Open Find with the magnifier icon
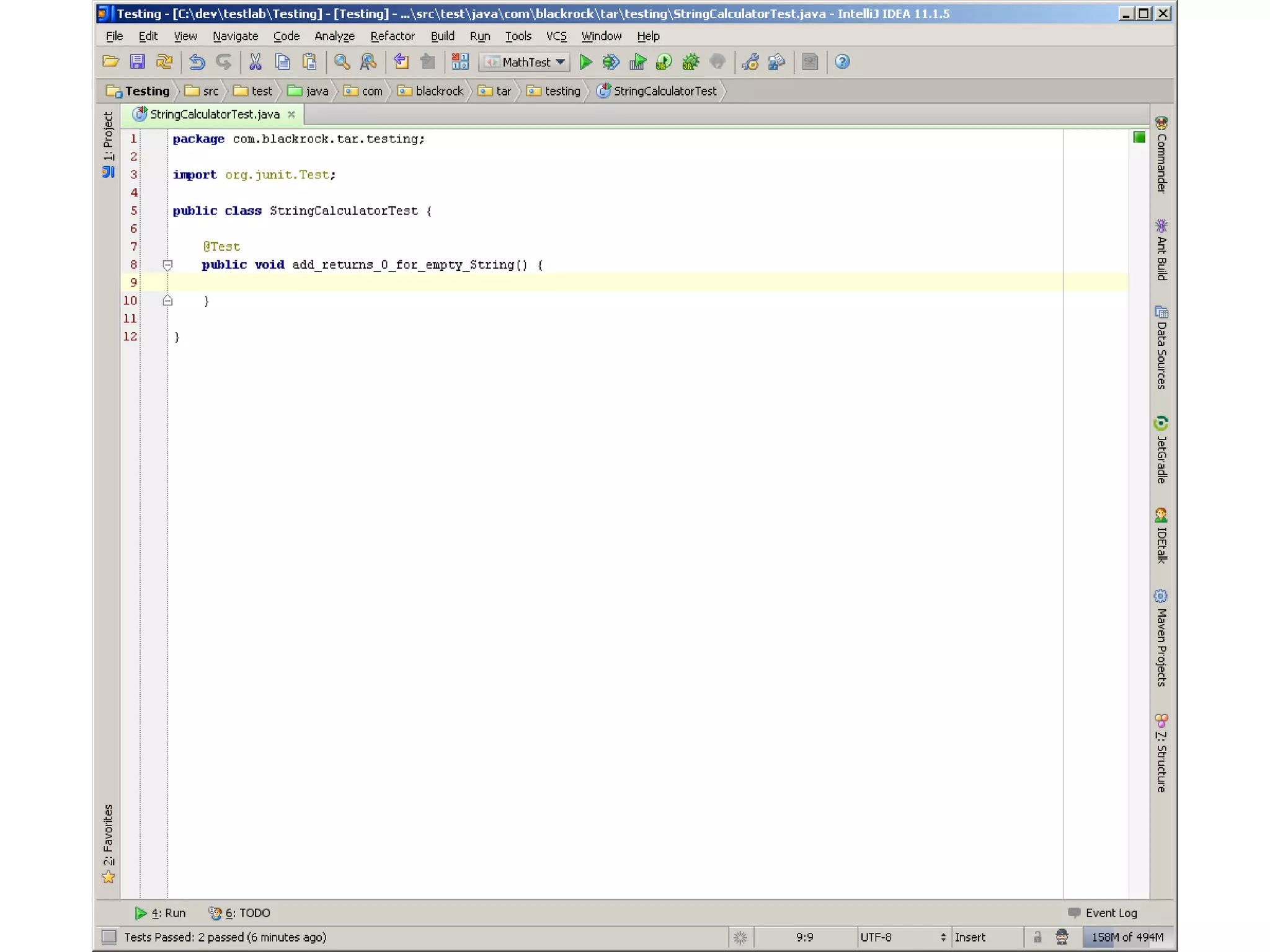 point(342,62)
